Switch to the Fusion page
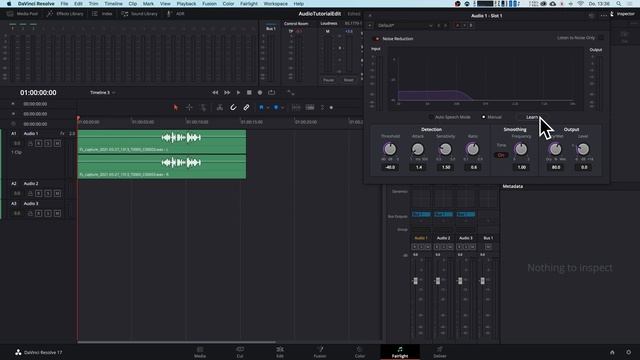The height and width of the screenshot is (360, 640). (x=320, y=352)
